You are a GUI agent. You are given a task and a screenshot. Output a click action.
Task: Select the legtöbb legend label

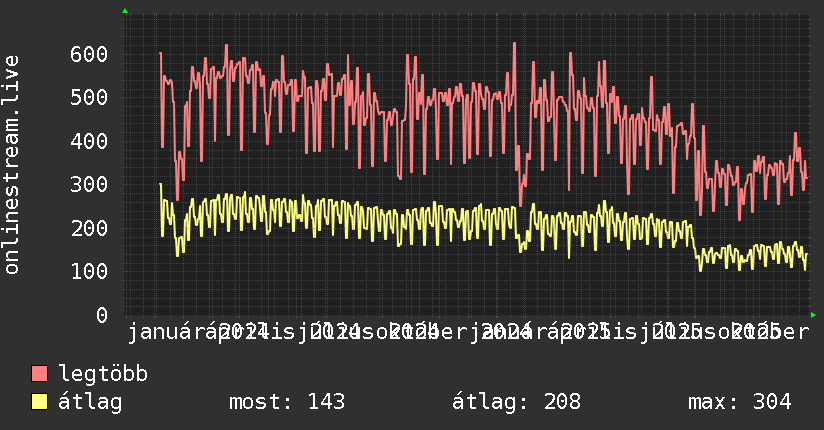(102, 374)
